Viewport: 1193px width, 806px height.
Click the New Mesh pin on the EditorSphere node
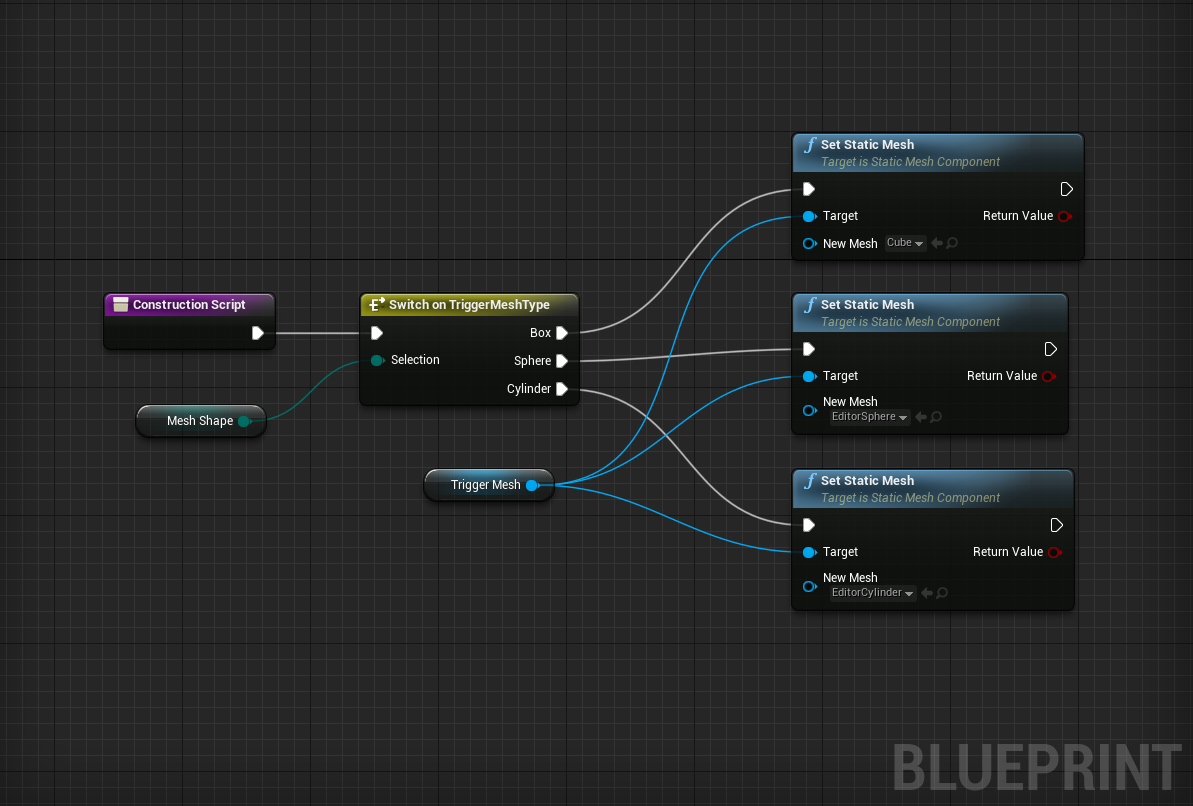click(810, 410)
